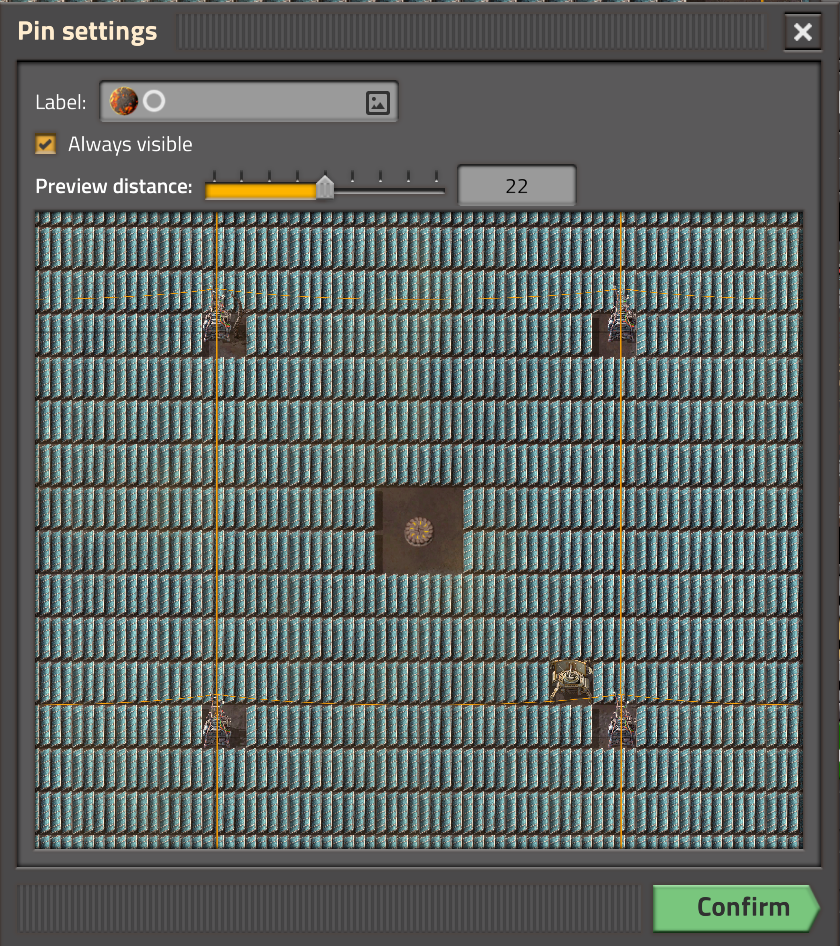Click the bottom-right electric pole in the preview
Image resolution: width=840 pixels, height=946 pixels.
coord(616,722)
